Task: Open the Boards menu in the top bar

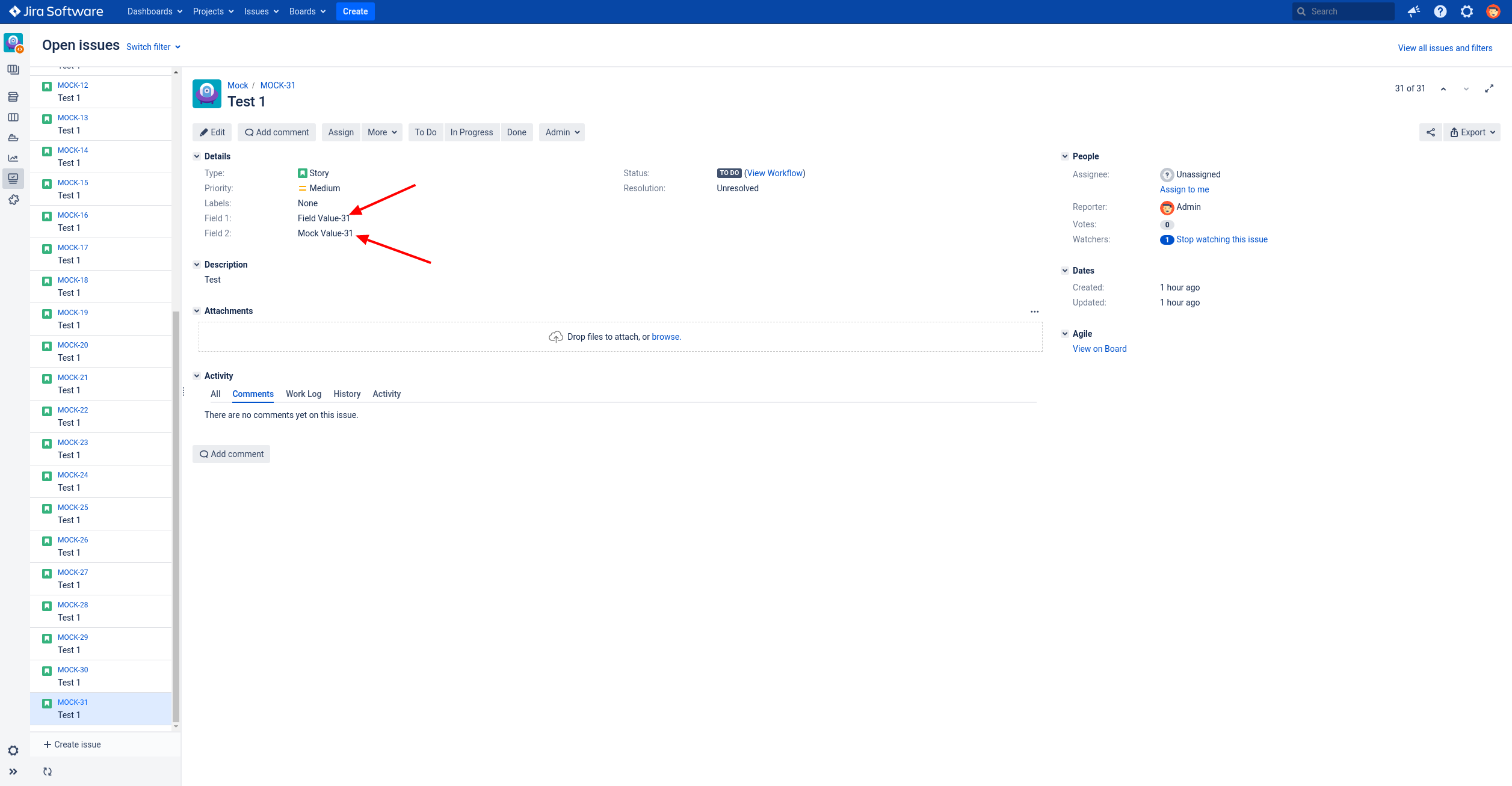Action: 307,11
